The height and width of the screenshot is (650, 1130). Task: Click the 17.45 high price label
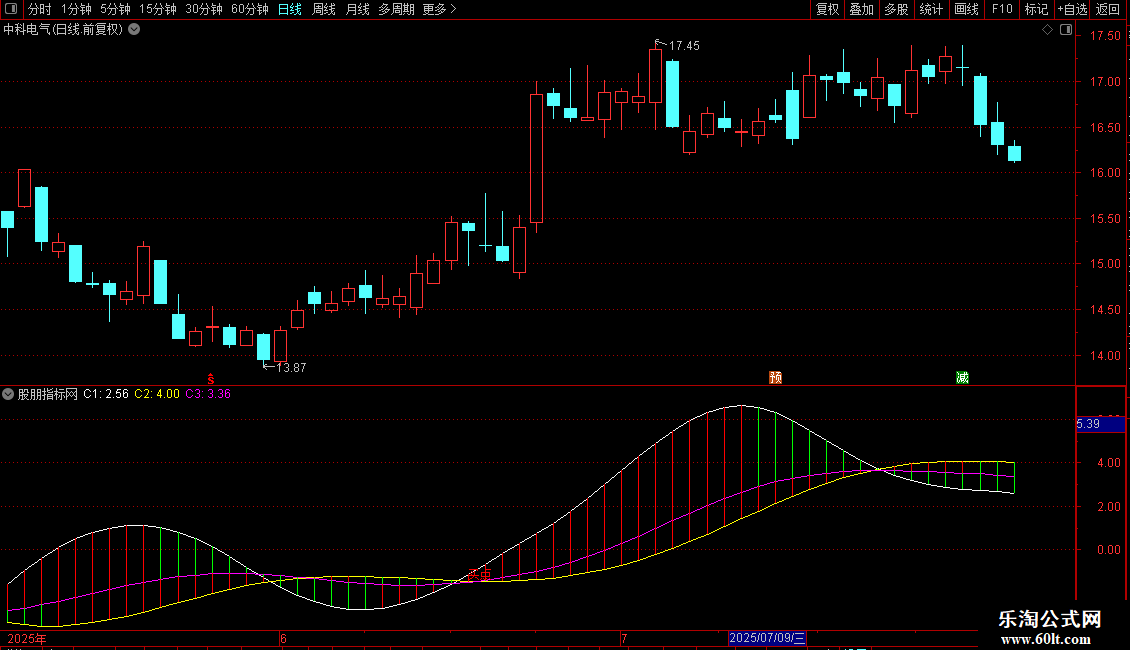[684, 46]
